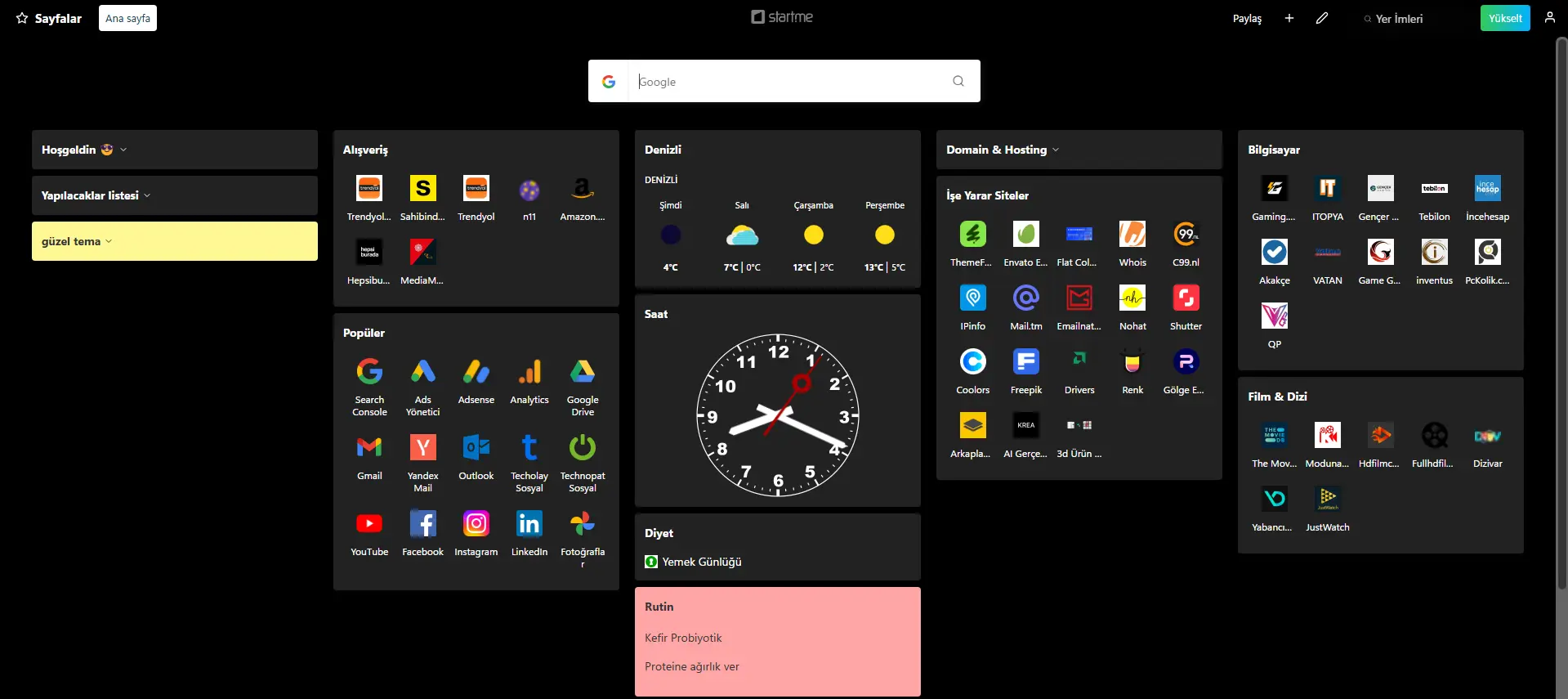
Task: Open the Google Drive bookmark
Action: tap(583, 372)
